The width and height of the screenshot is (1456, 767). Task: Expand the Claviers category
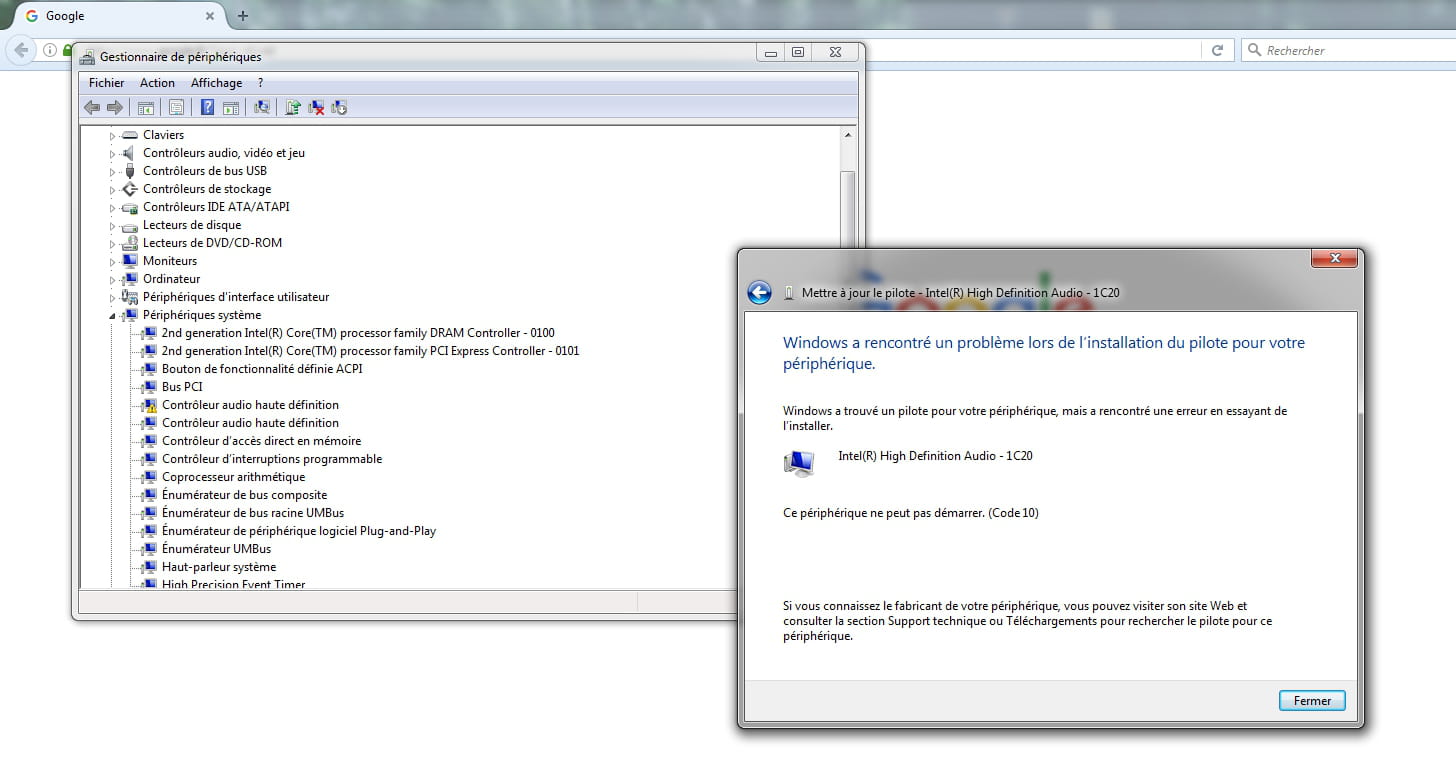pos(113,135)
